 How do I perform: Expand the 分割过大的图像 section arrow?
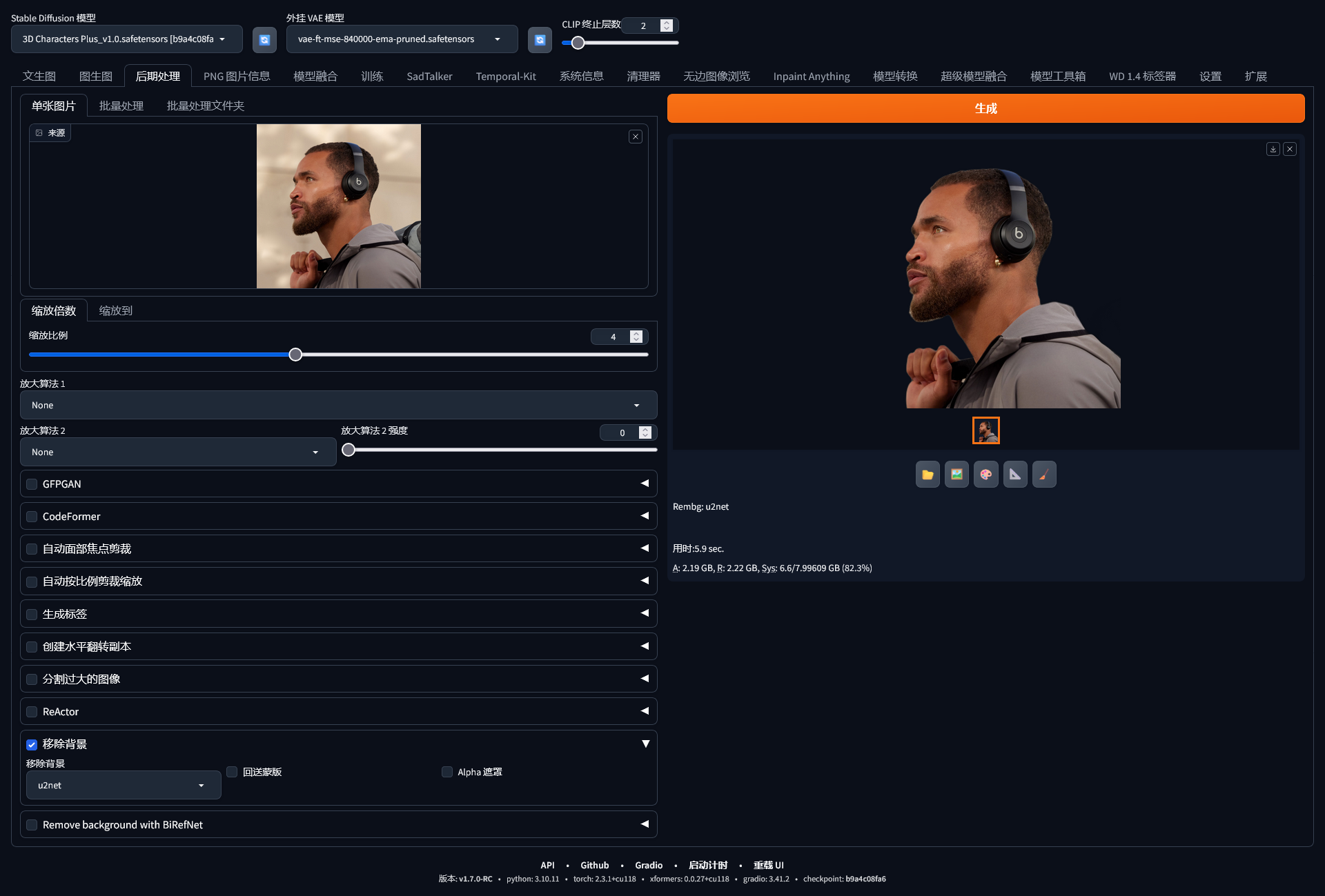point(645,679)
